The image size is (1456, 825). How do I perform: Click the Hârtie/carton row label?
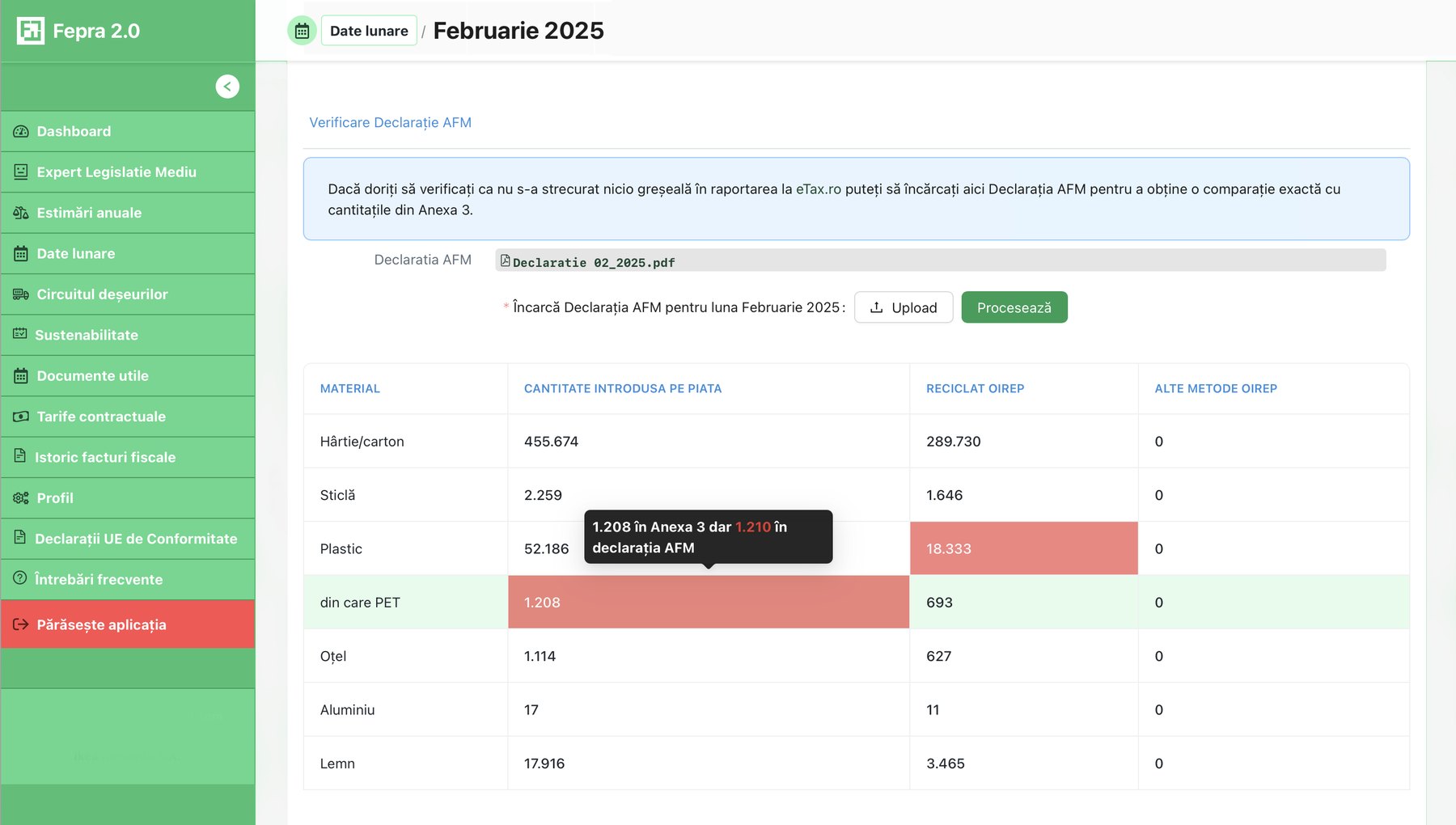pos(362,442)
